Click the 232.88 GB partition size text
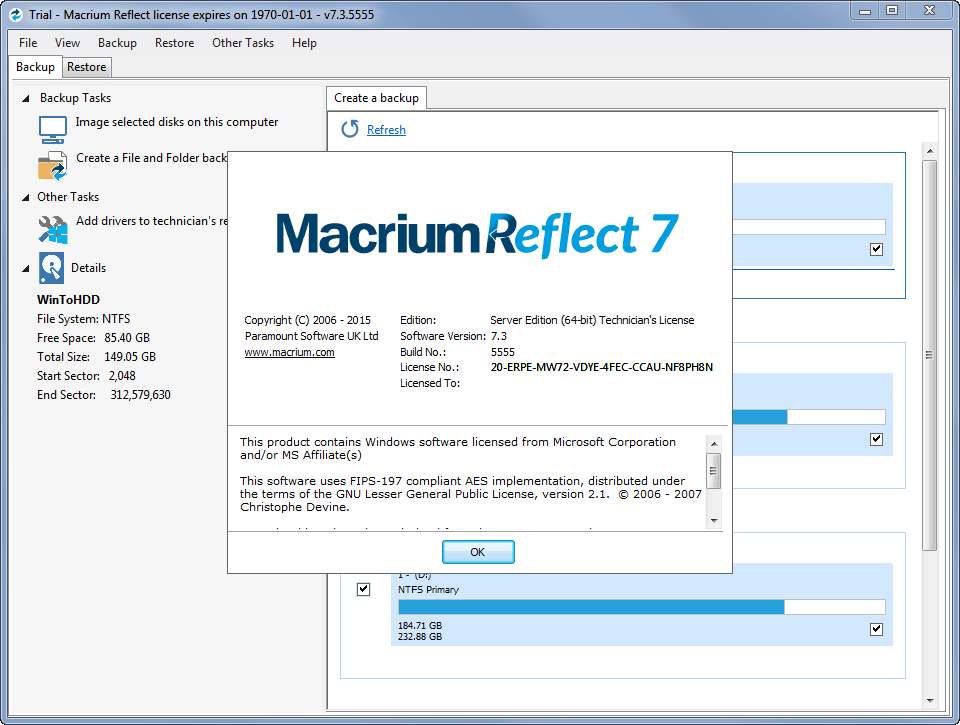 420,637
